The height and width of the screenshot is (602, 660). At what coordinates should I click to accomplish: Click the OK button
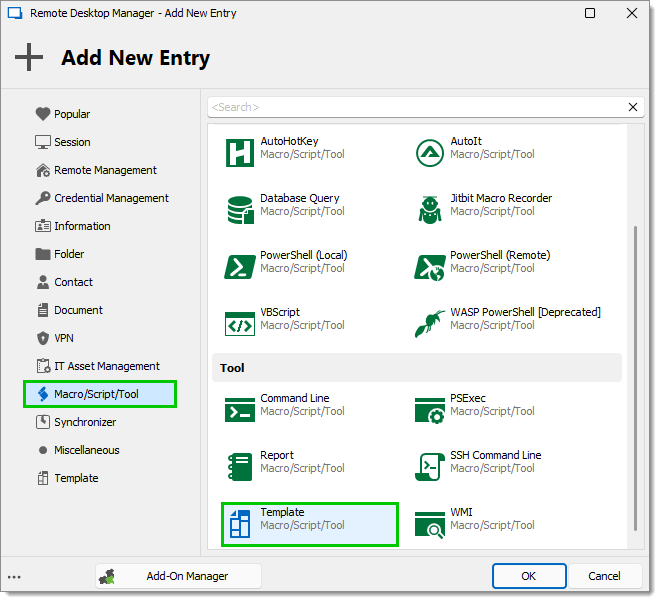[529, 575]
